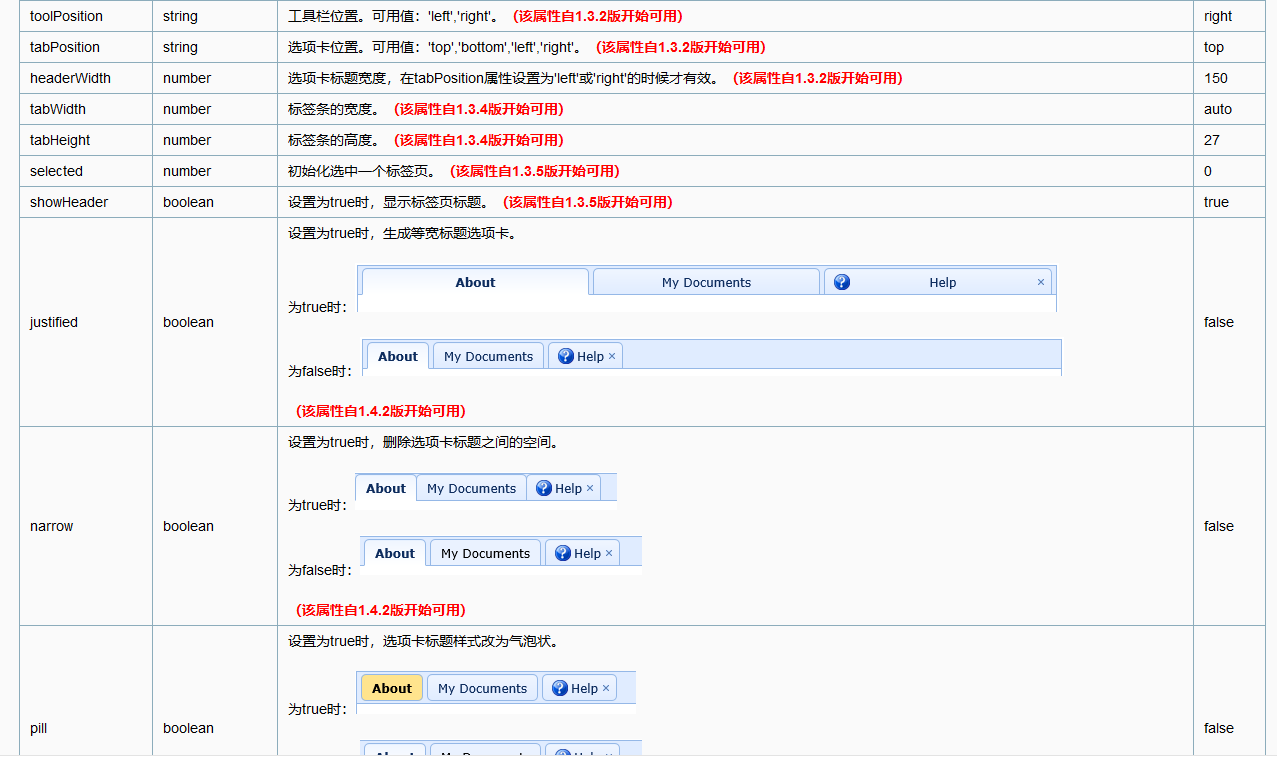Close the Help tab in justified true sample
This screenshot has height=757, width=1277.
click(1041, 282)
